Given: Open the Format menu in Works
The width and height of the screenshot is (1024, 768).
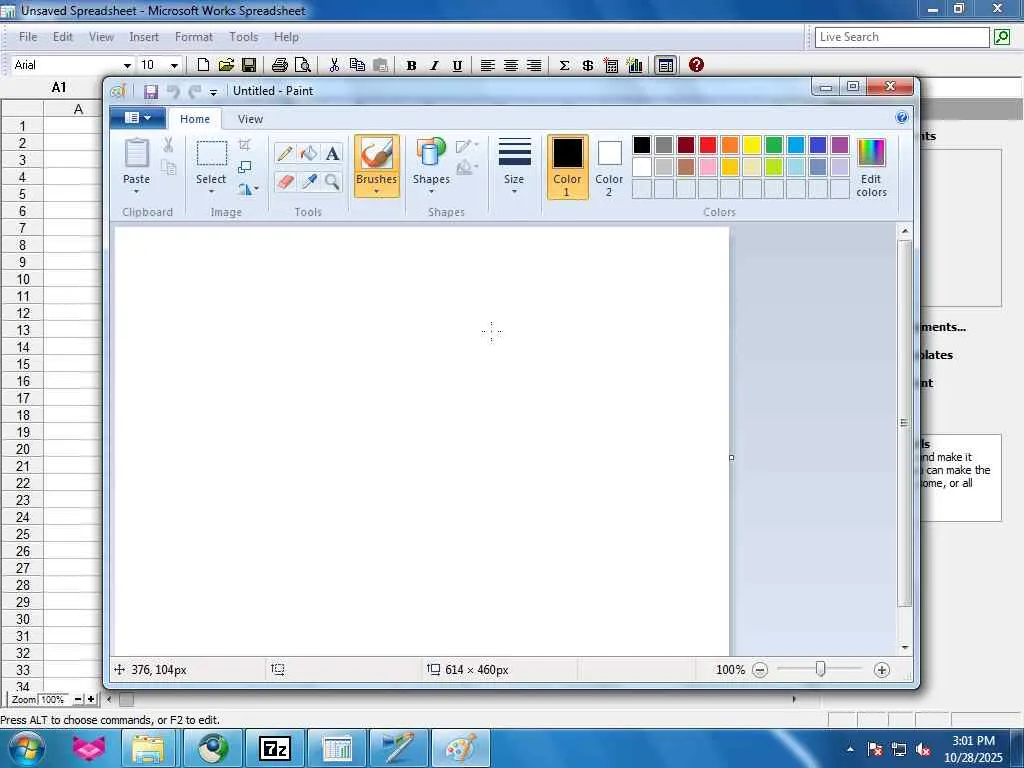Looking at the screenshot, I should [194, 37].
